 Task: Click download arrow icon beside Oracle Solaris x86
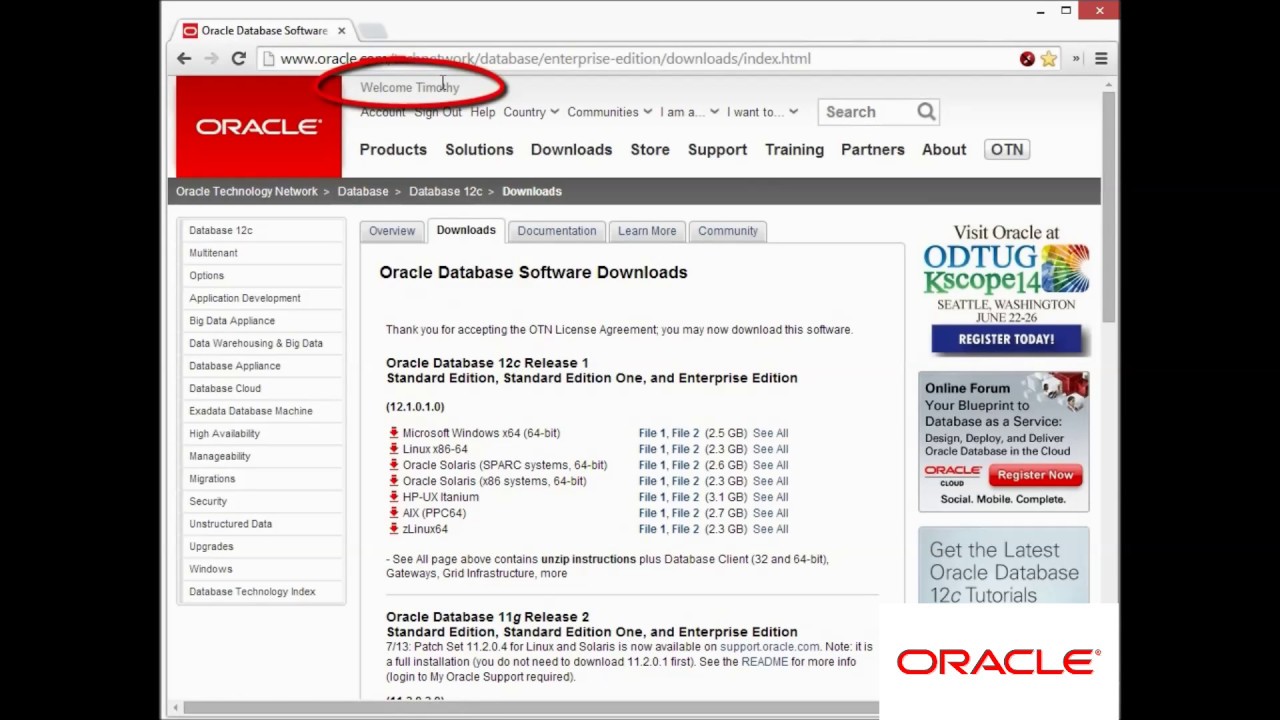(393, 481)
